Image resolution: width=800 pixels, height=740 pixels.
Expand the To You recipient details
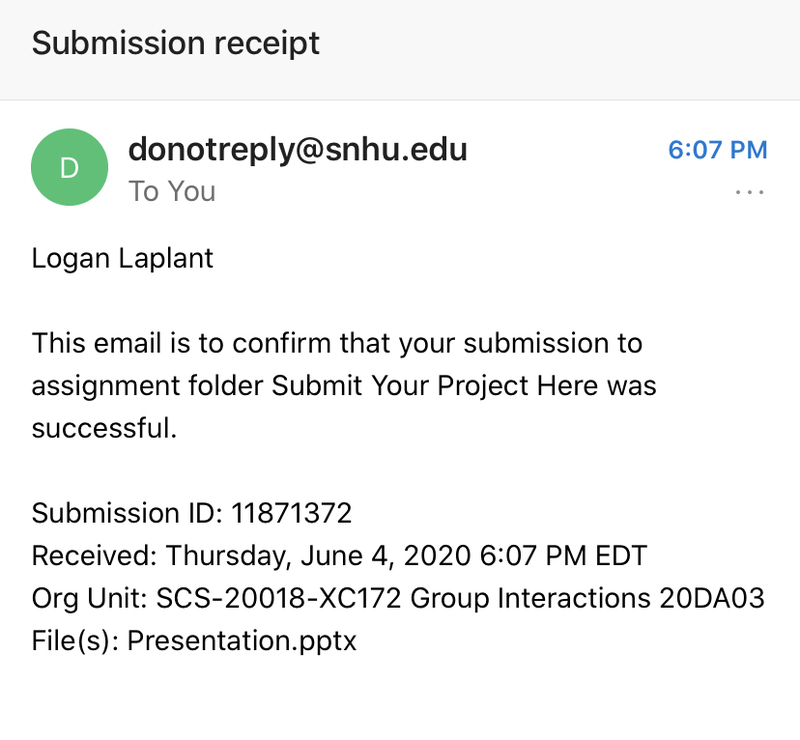tap(172, 192)
